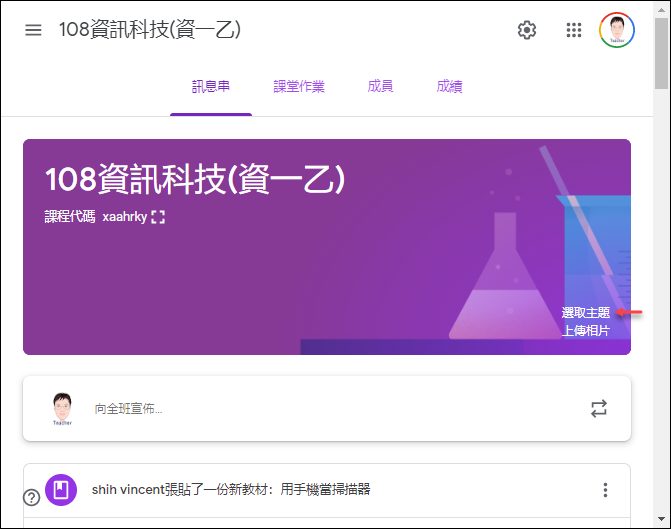Open the help question mark

tap(32, 497)
